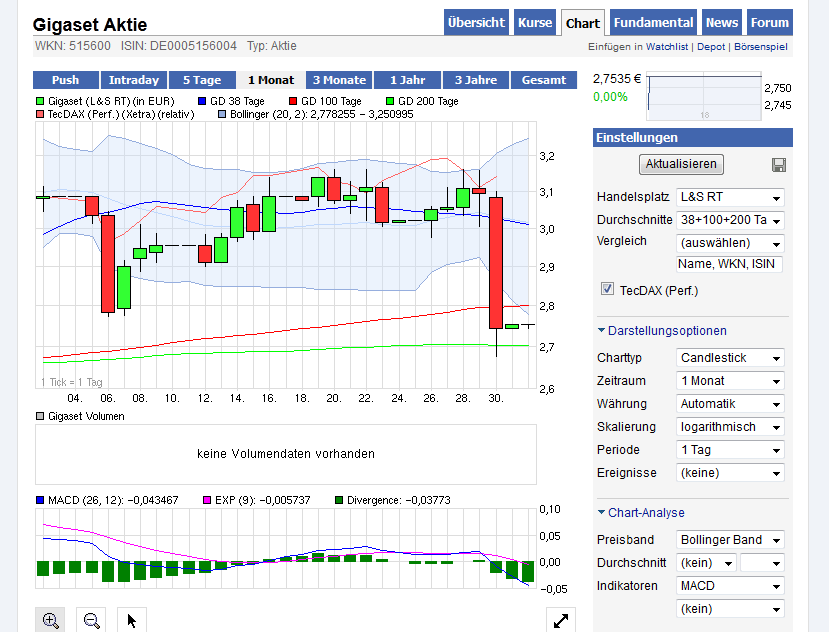Viewport: 829px width, 632px height.
Task: Click the save settings floppy disk icon
Action: (x=779, y=165)
